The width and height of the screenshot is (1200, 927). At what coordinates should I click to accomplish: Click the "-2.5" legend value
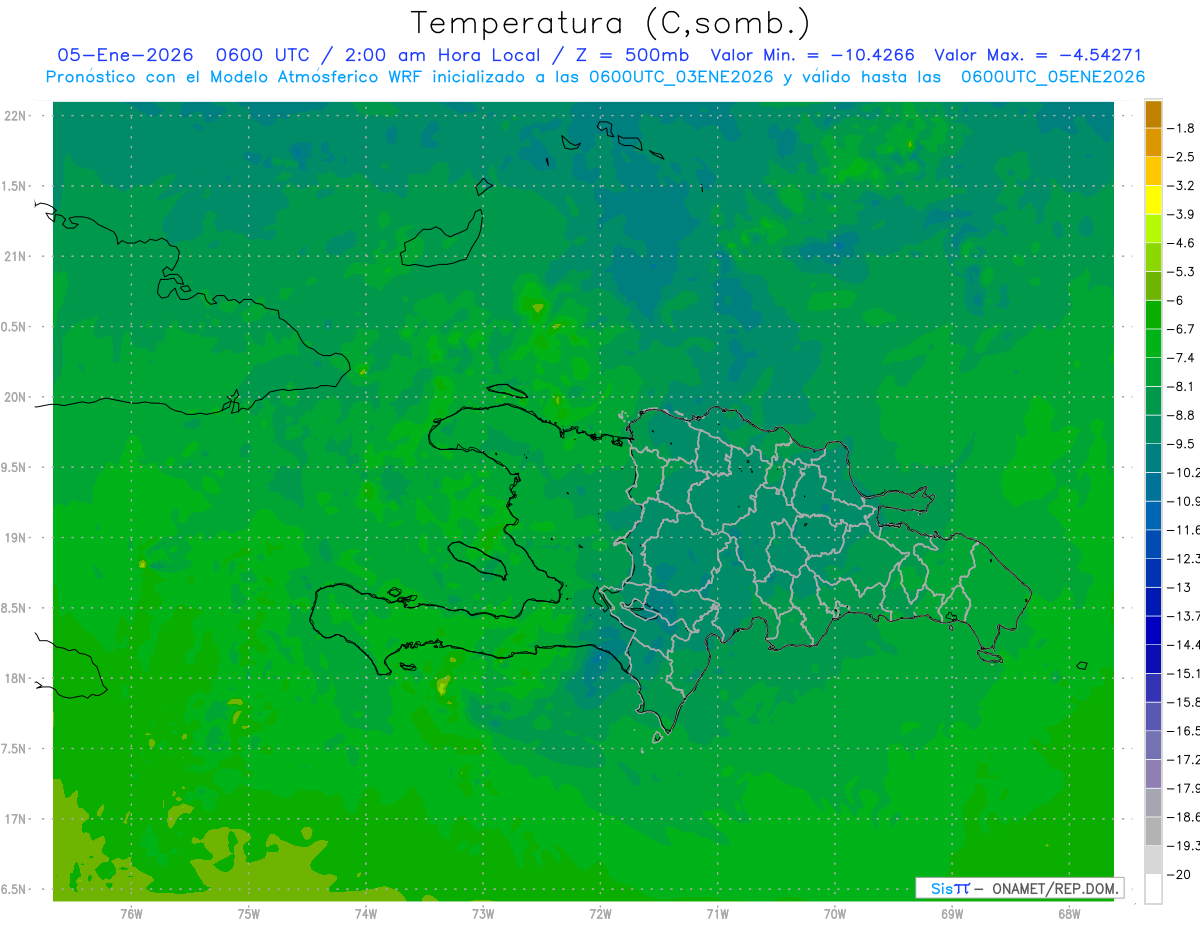(x=1182, y=157)
